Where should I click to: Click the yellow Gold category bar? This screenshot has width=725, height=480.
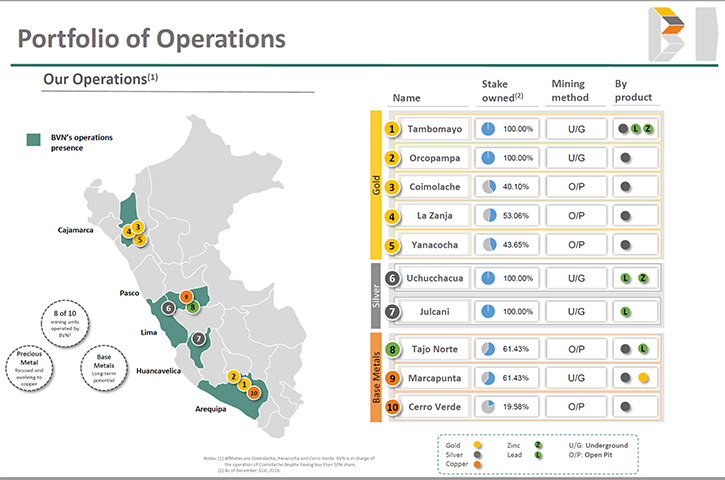pos(376,185)
